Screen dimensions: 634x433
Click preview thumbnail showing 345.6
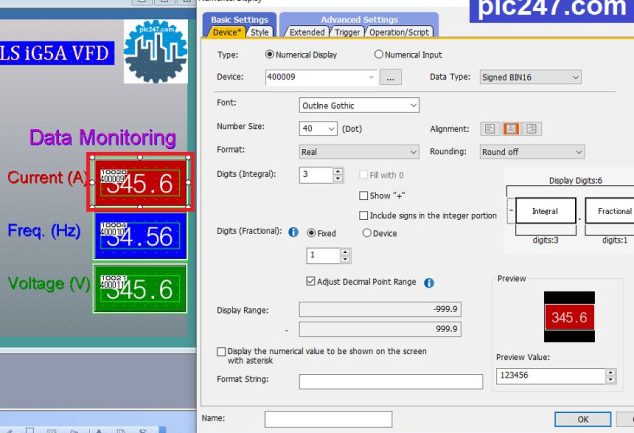coord(569,317)
